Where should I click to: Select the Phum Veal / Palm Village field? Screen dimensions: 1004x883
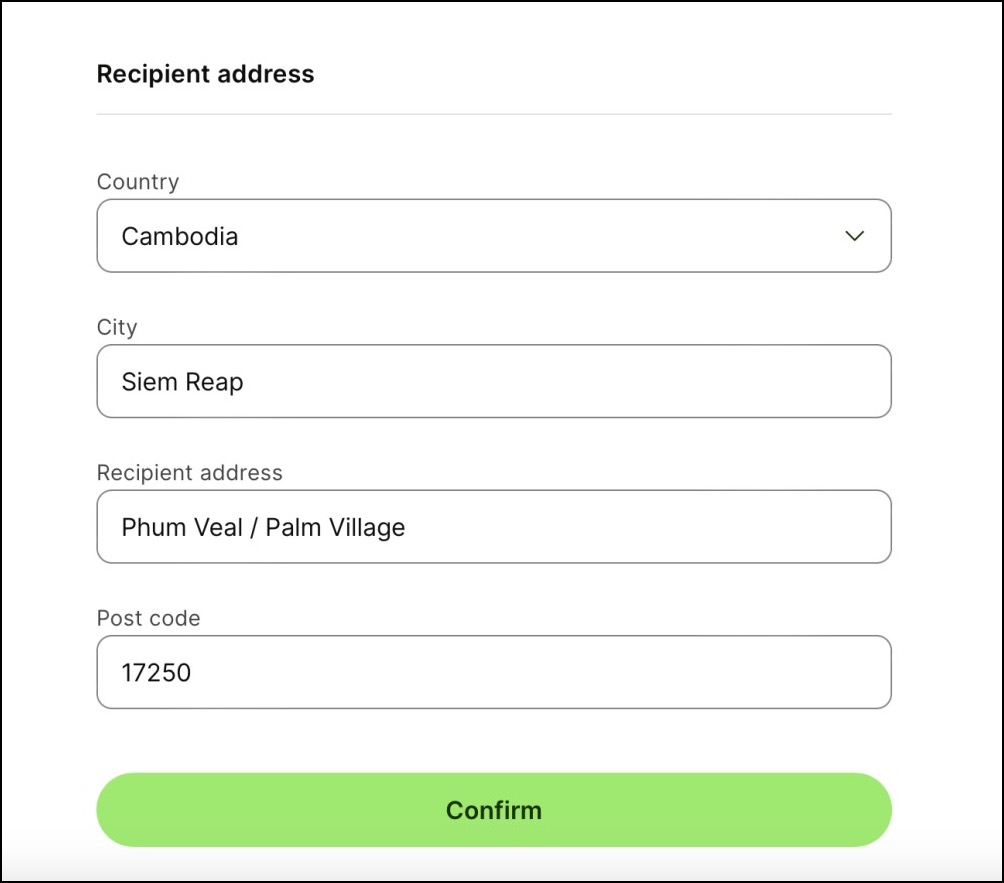(494, 526)
